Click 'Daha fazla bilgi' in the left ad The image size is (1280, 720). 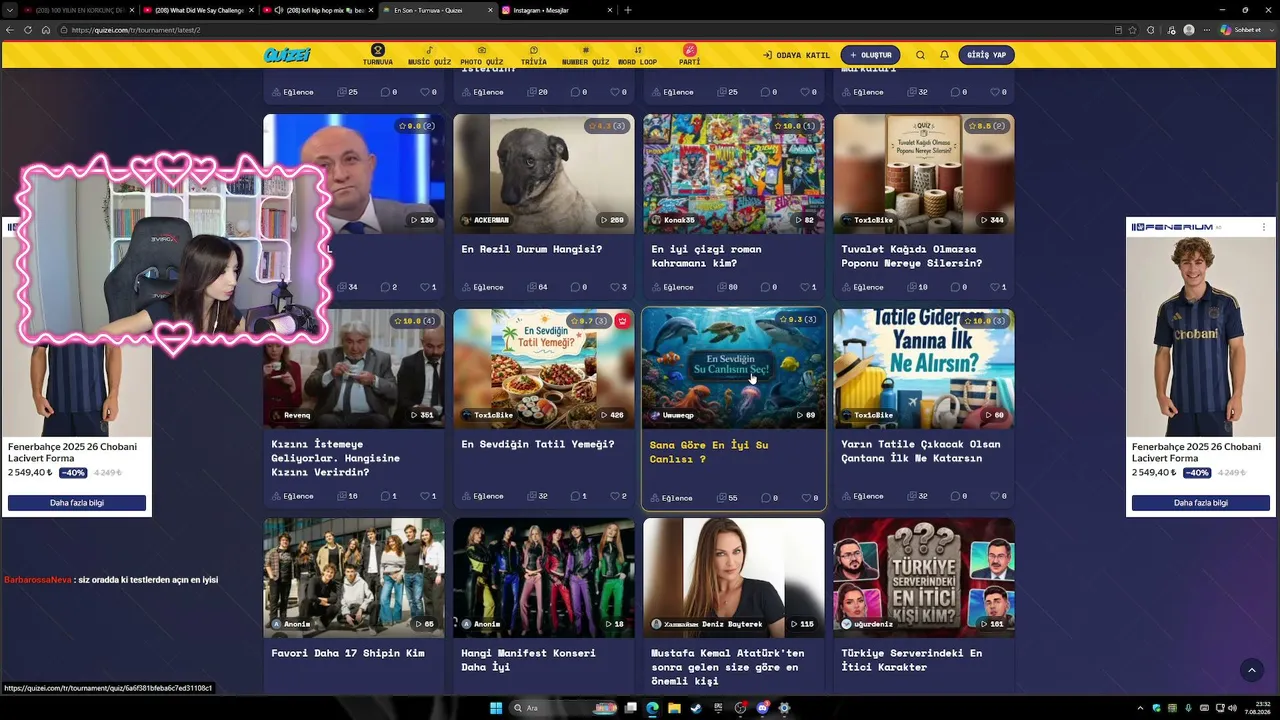[x=76, y=503]
